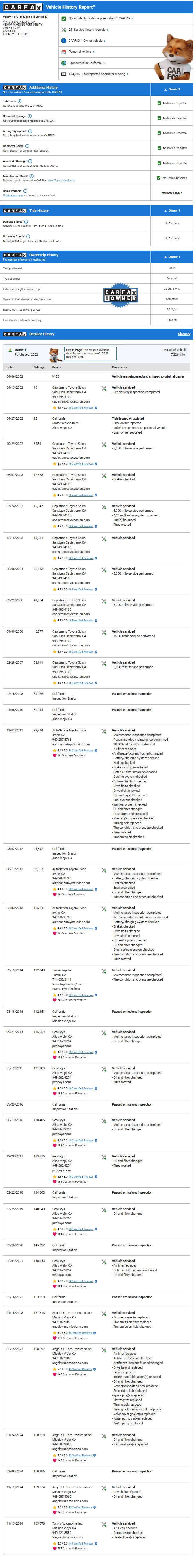Click the No Issues Indicated green checkmark
This screenshot has width=194, height=1568.
click(159, 148)
